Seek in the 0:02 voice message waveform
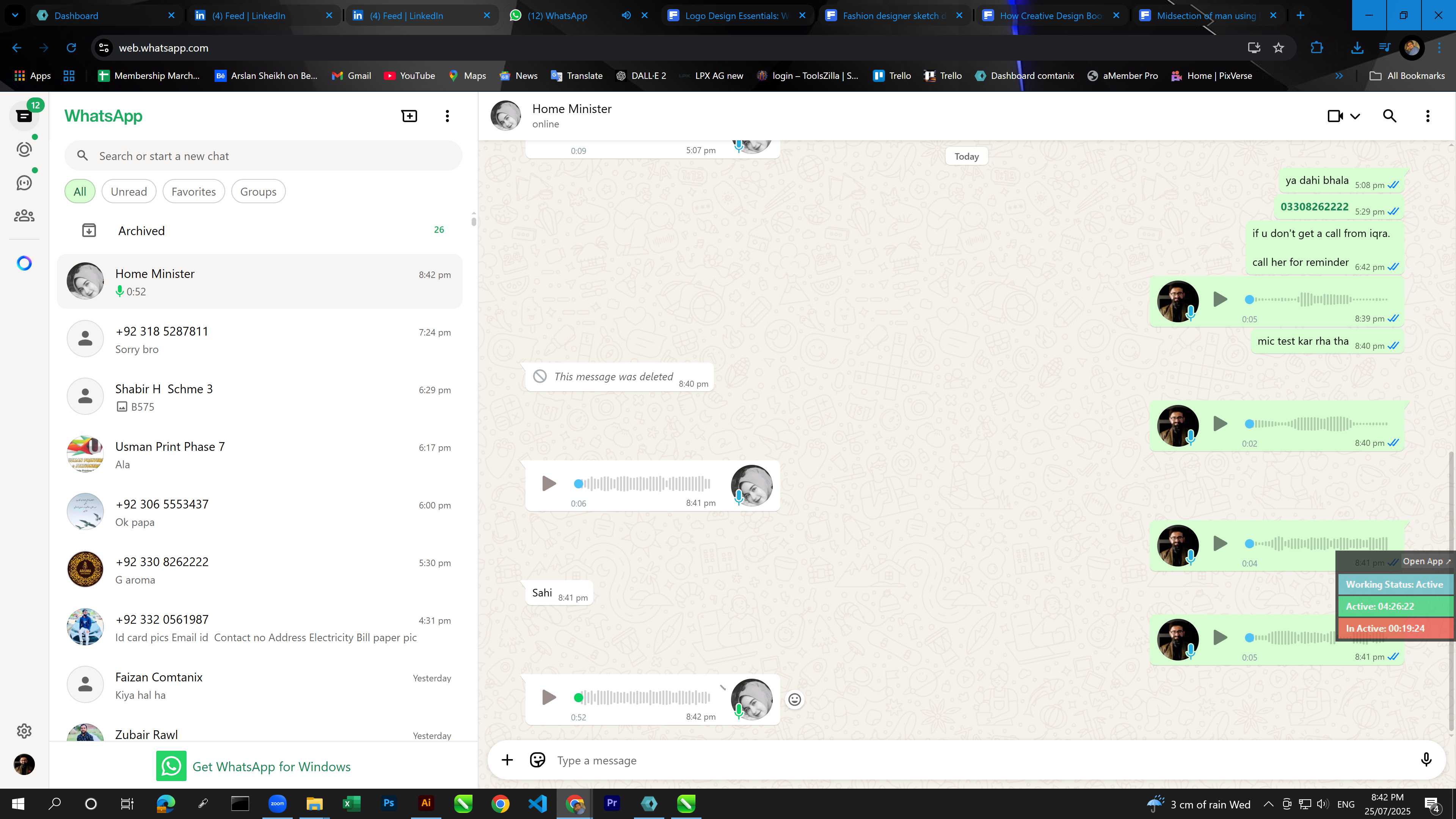This screenshot has width=1456, height=819. 1316,424
